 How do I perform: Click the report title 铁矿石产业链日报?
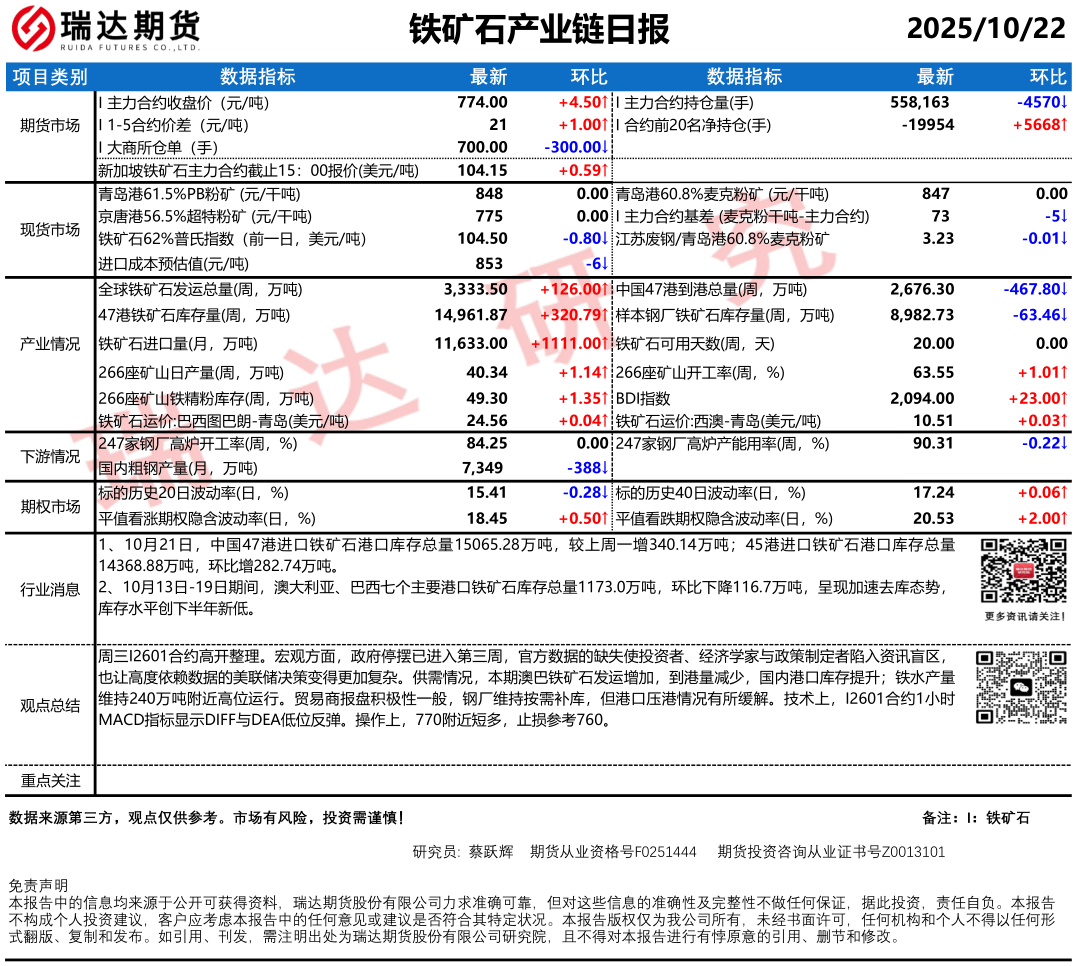click(x=539, y=30)
